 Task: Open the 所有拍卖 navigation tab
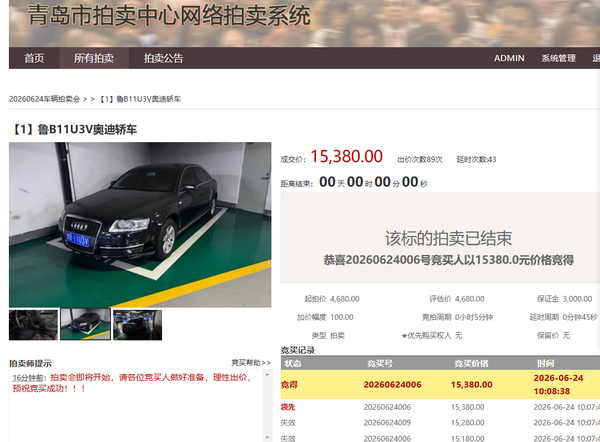pos(94,58)
